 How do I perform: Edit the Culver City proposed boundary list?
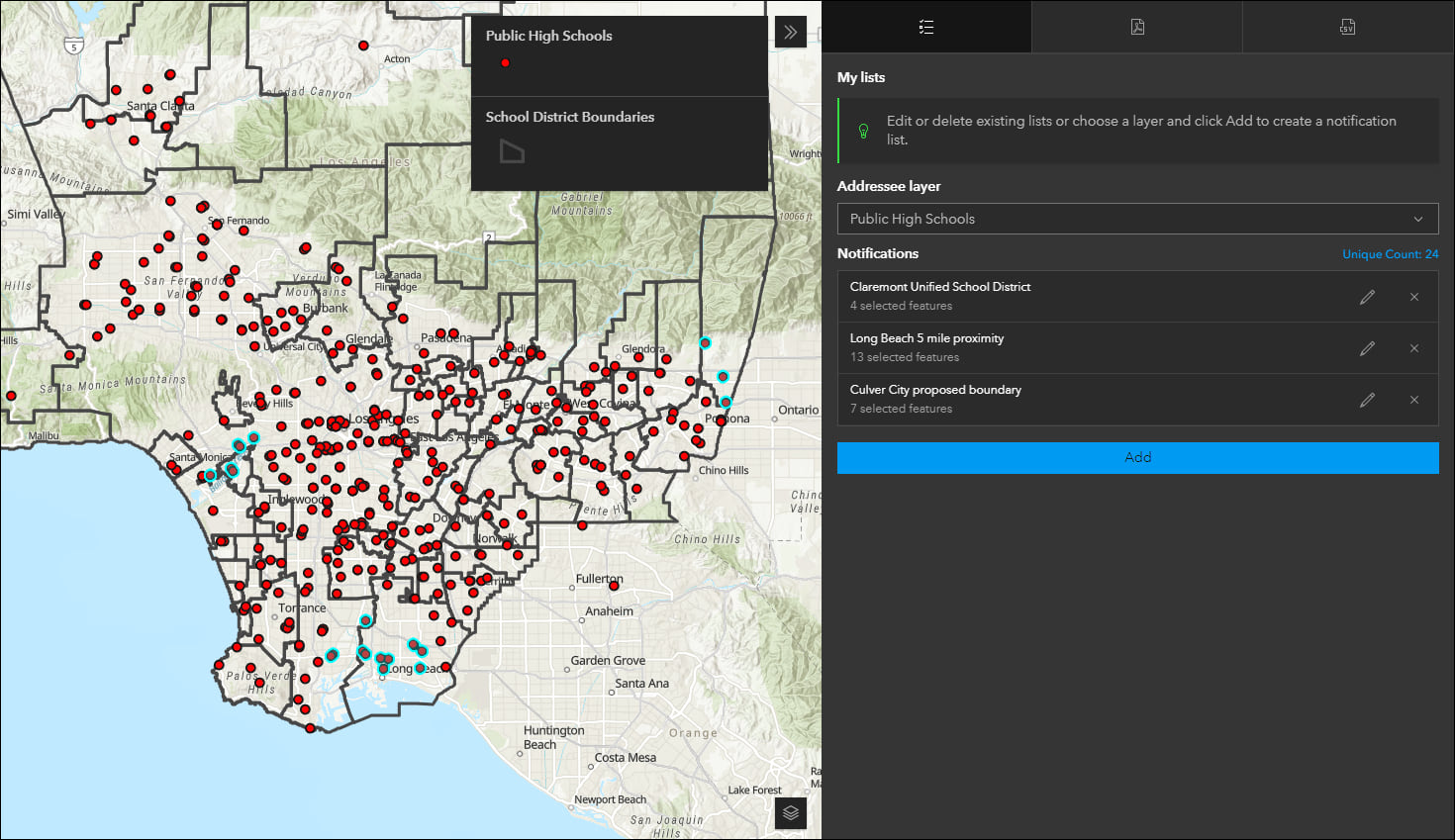click(1367, 400)
